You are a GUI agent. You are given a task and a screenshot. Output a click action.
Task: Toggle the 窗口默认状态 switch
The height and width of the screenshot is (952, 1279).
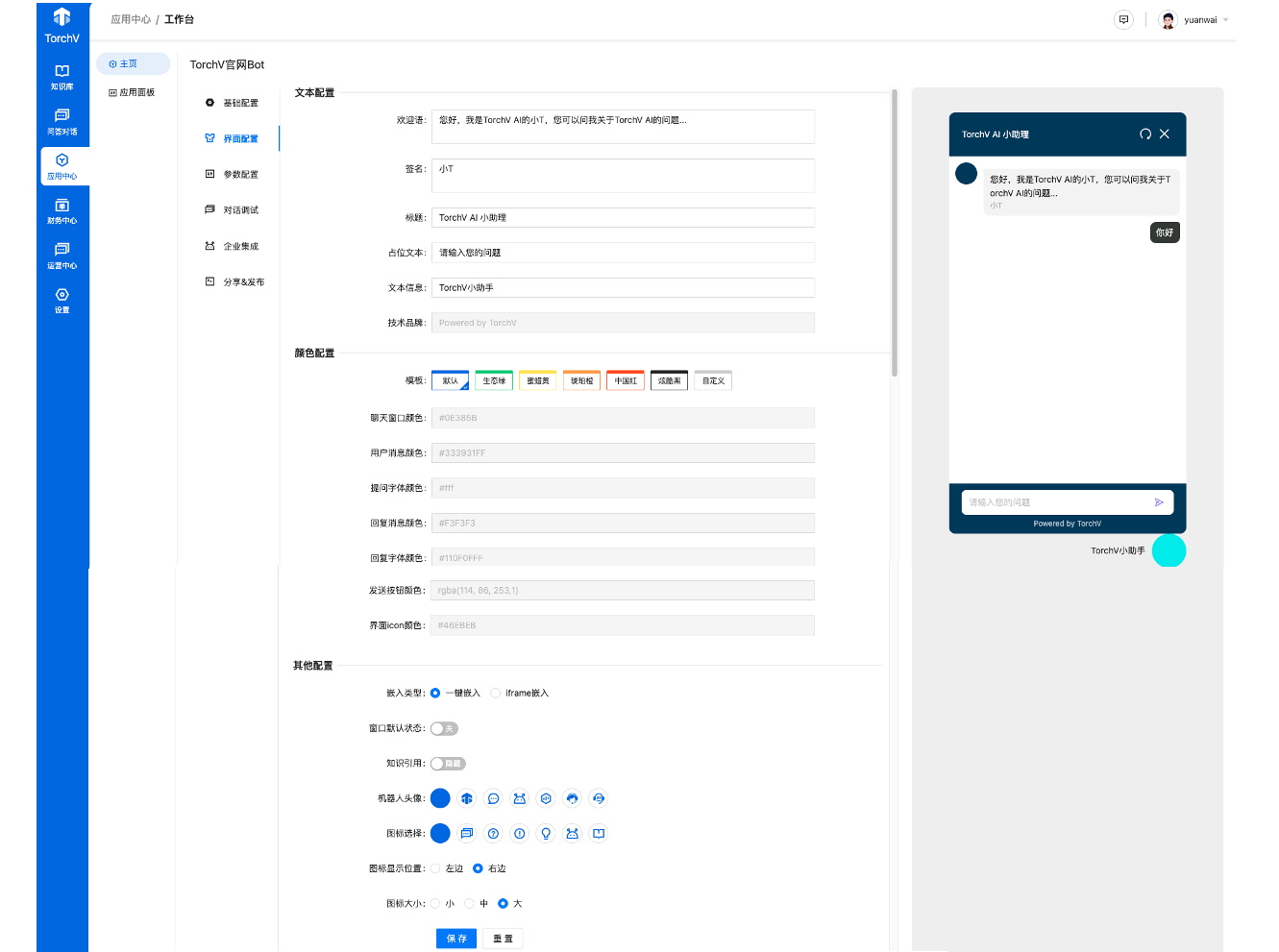click(x=444, y=728)
